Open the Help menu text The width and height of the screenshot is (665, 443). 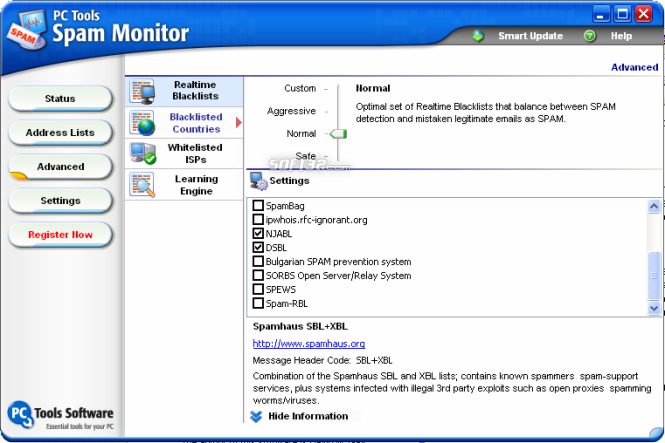coord(621,36)
